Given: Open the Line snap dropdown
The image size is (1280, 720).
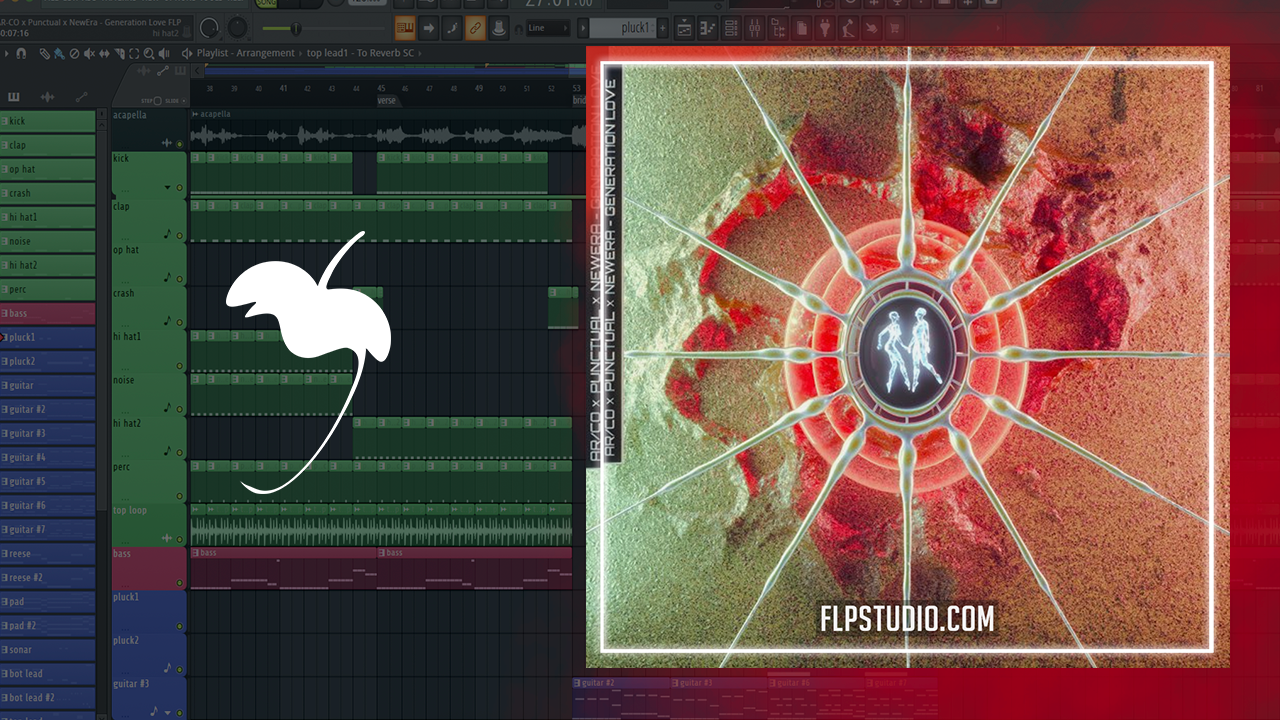Looking at the screenshot, I should (x=549, y=28).
